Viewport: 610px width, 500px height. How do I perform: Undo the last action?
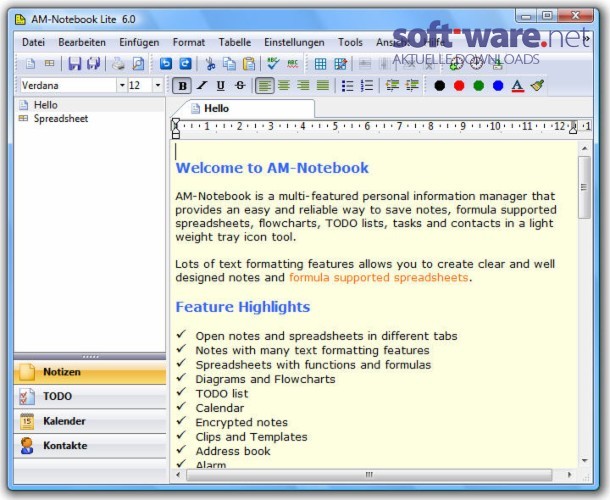coord(166,64)
